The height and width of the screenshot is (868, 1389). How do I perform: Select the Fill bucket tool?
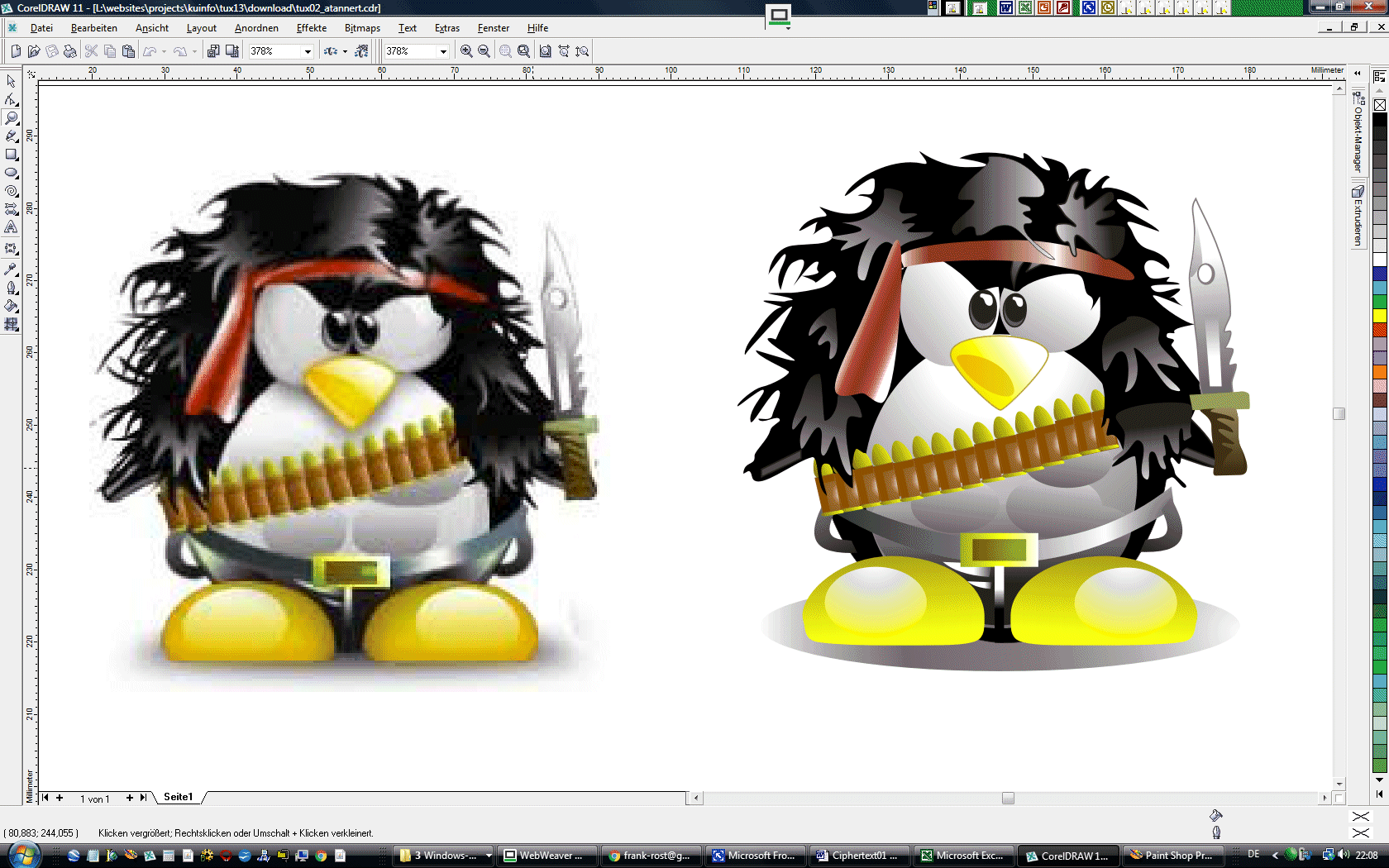click(x=11, y=306)
